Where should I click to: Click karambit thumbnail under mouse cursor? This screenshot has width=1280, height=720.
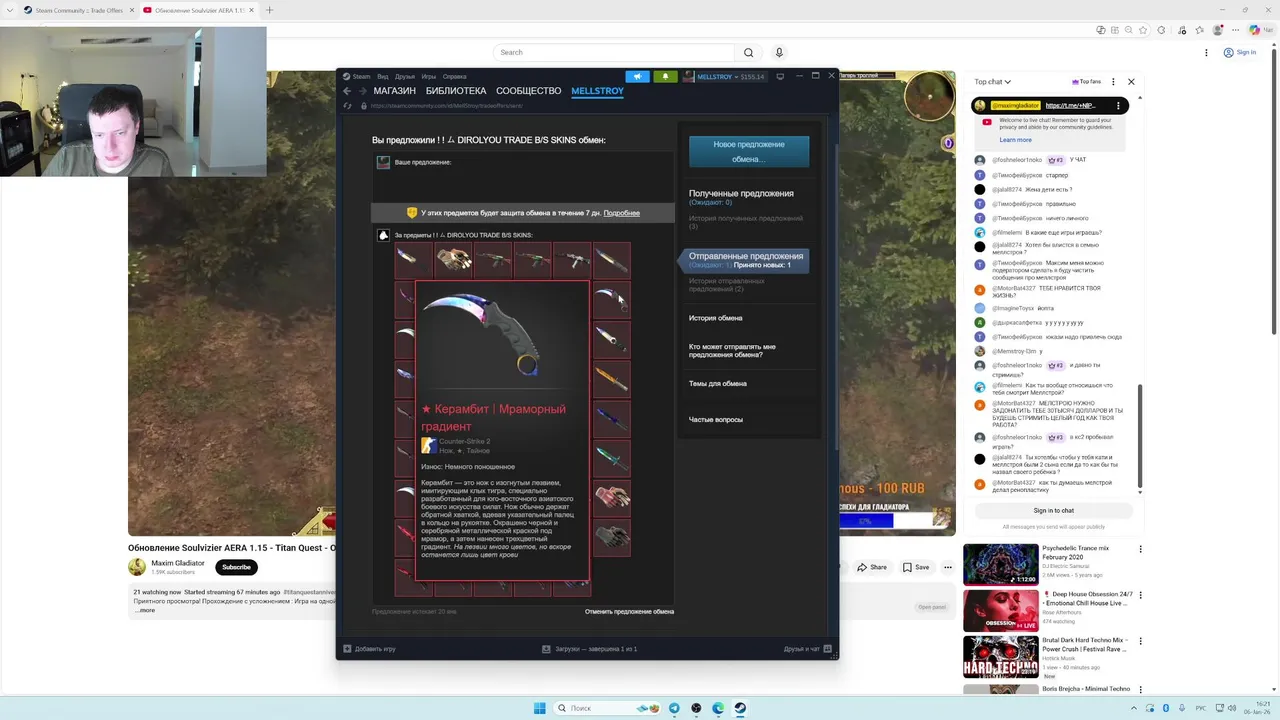[x=612, y=299]
